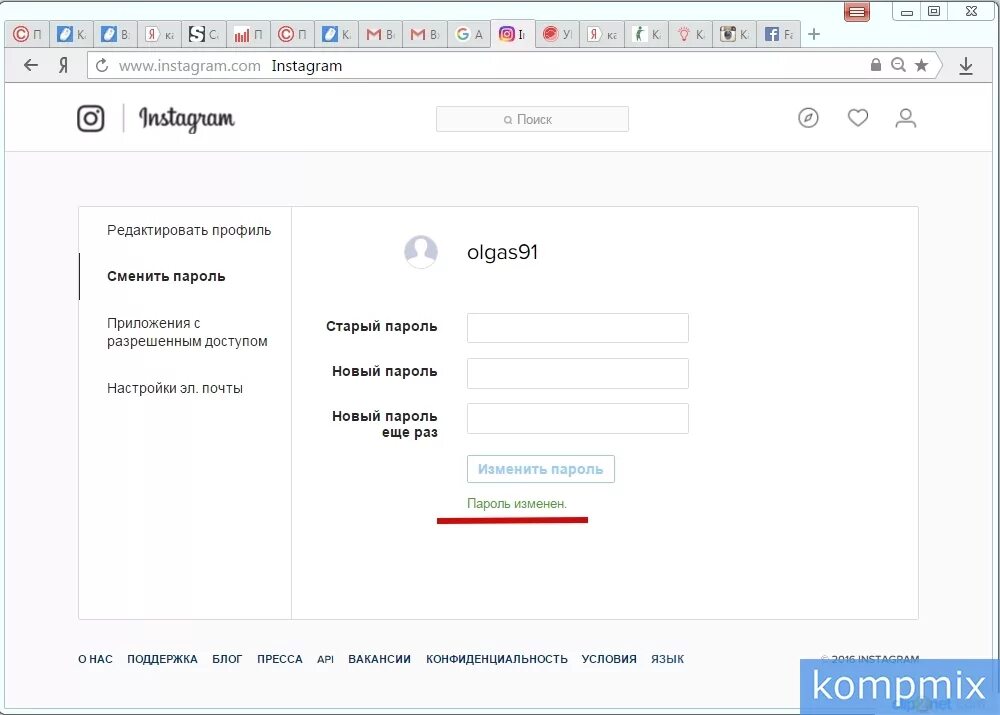Open the ЯЗЫК footer link
1000x715 pixels.
[x=667, y=659]
